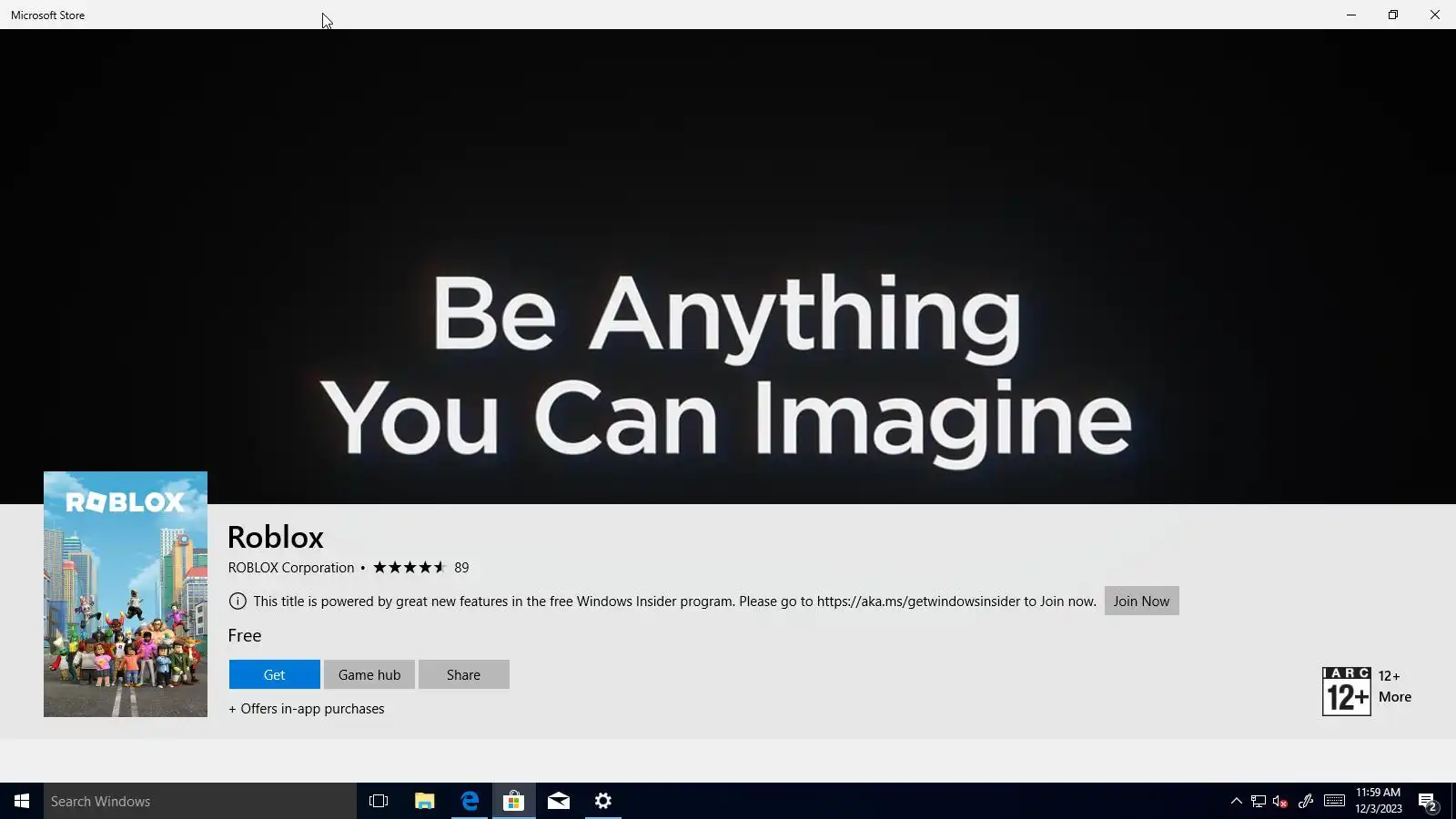
Task: Restore down the Microsoft Store window
Action: tap(1393, 15)
